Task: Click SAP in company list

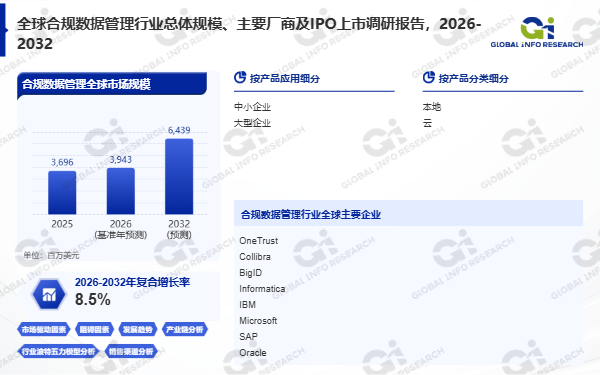Action: click(x=248, y=337)
